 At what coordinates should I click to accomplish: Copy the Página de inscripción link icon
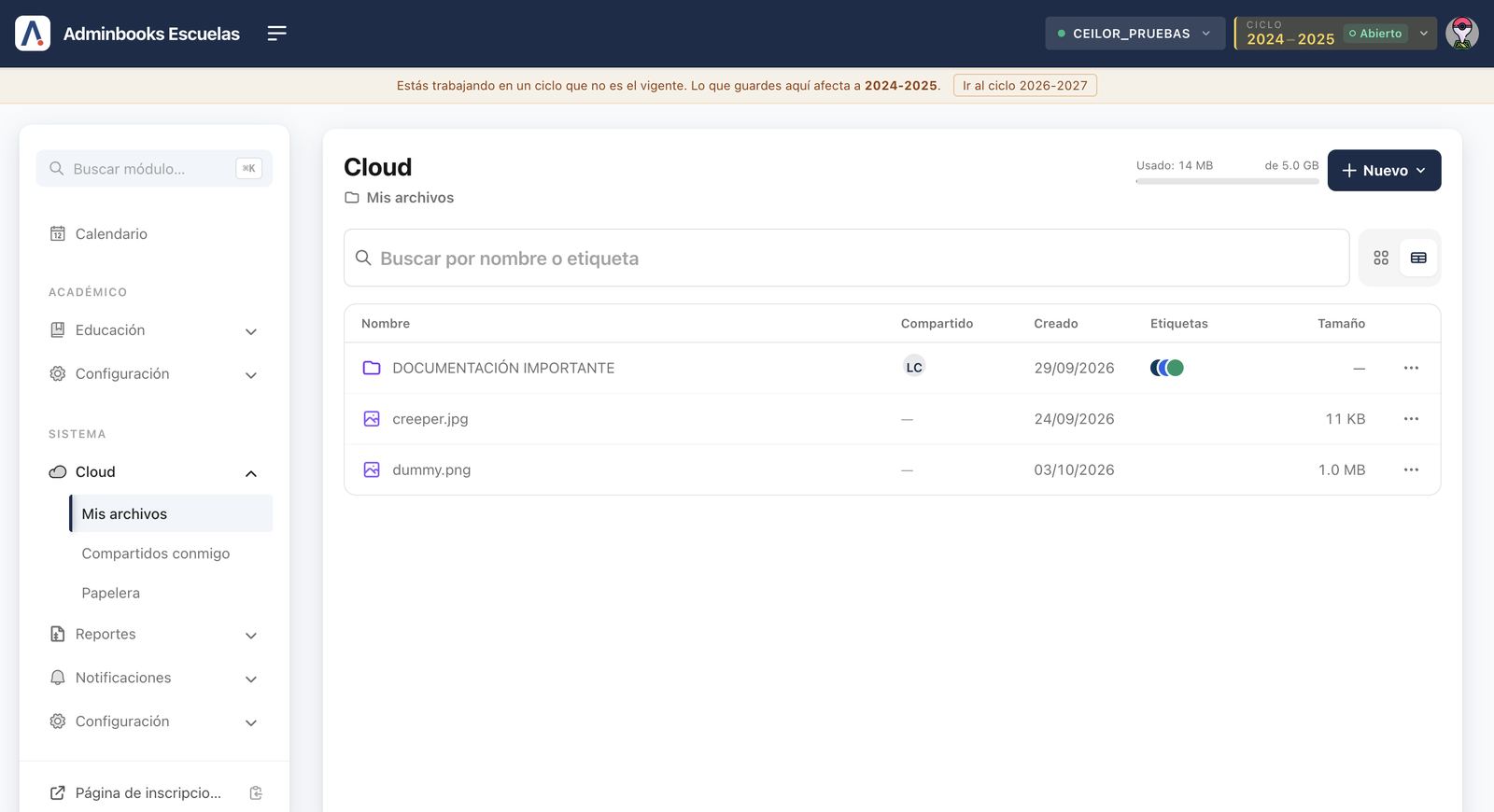(256, 792)
